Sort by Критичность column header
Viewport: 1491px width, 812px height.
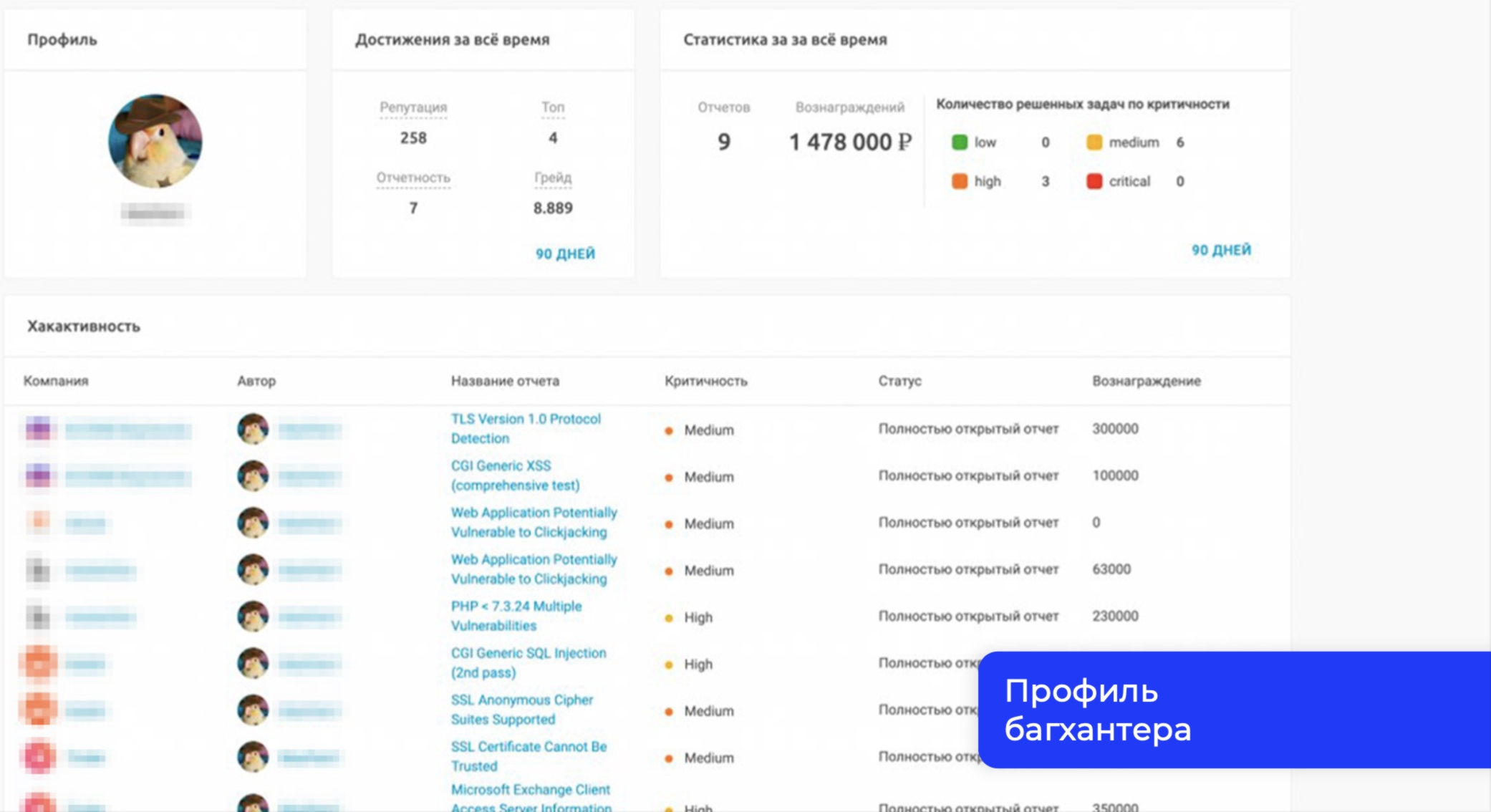coord(705,381)
